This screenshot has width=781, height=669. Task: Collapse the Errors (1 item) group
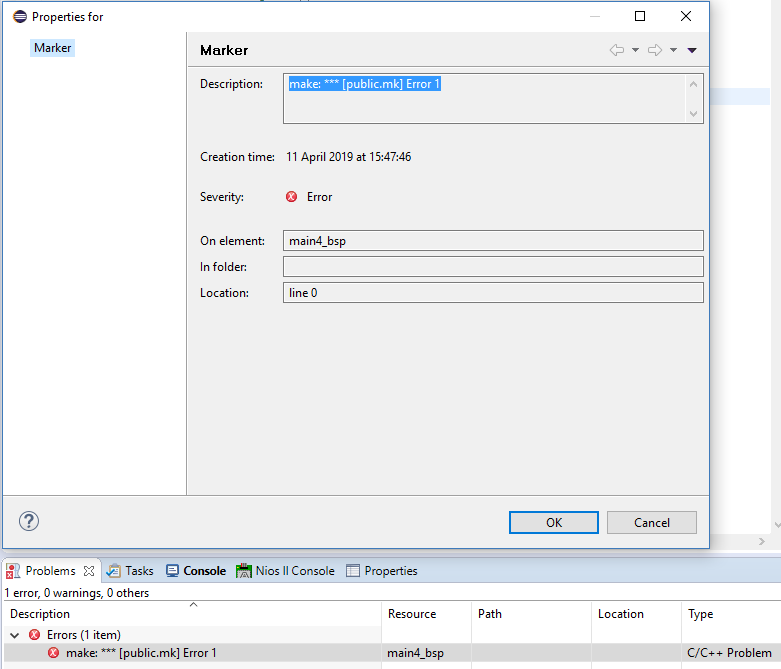click(x=15, y=635)
